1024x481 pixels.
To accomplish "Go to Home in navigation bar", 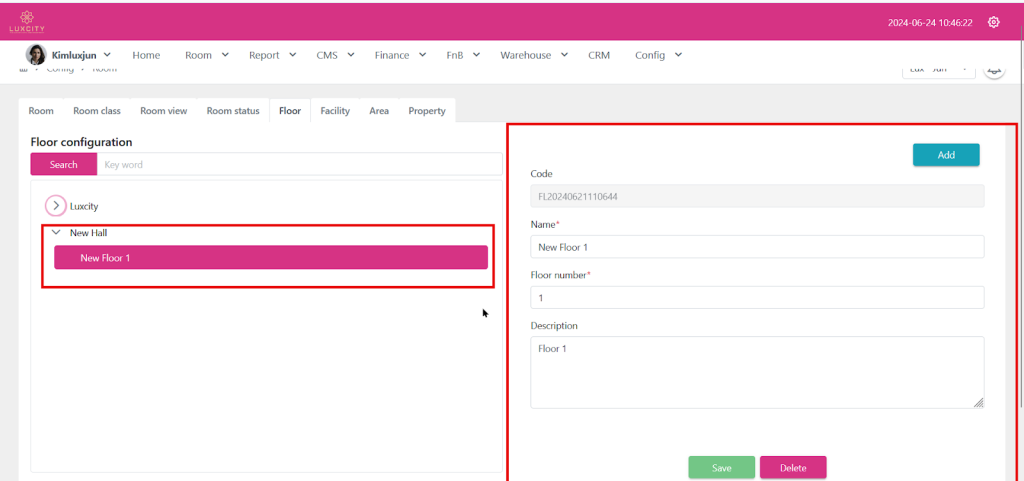I will [146, 55].
